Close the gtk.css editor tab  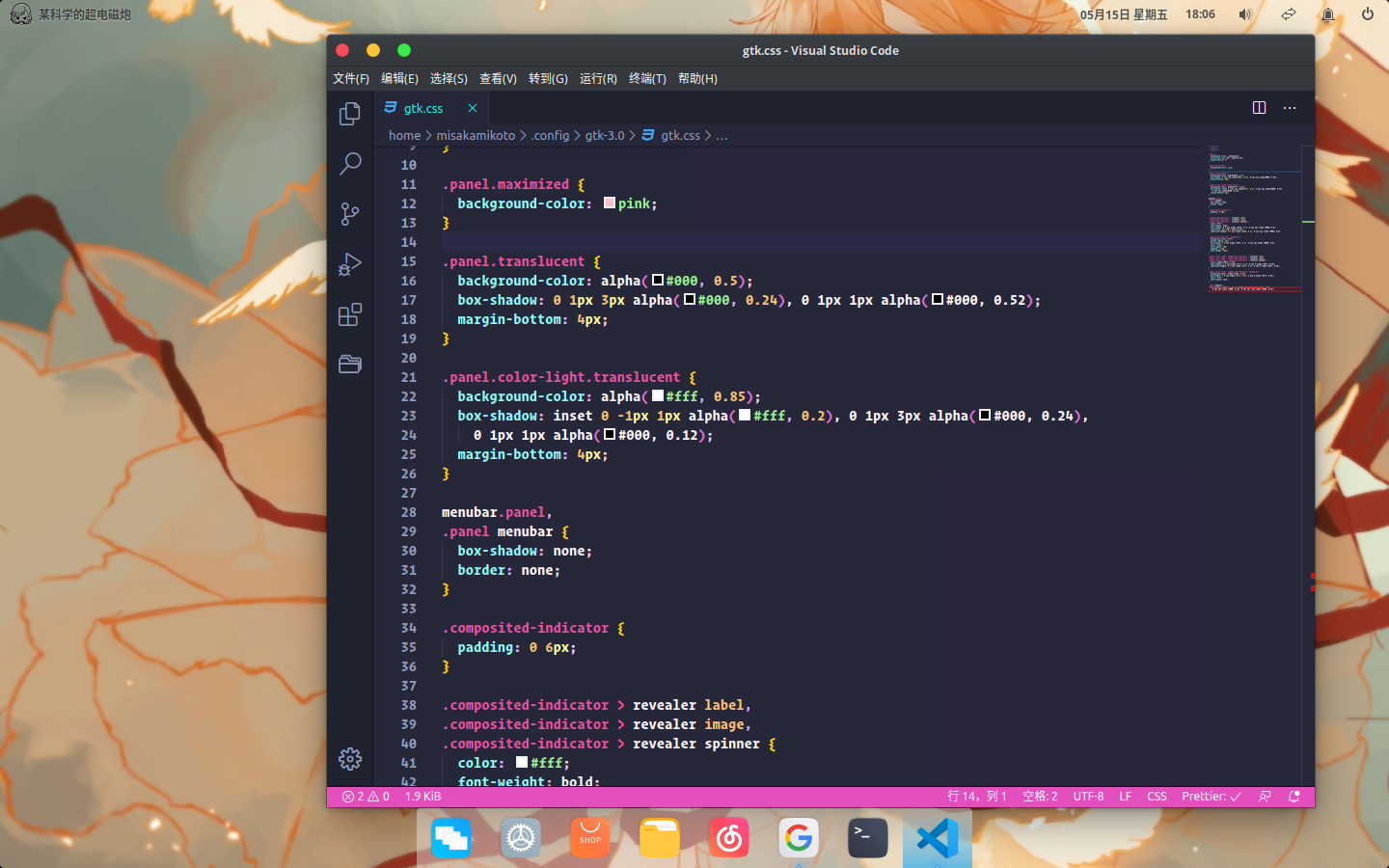coord(473,108)
